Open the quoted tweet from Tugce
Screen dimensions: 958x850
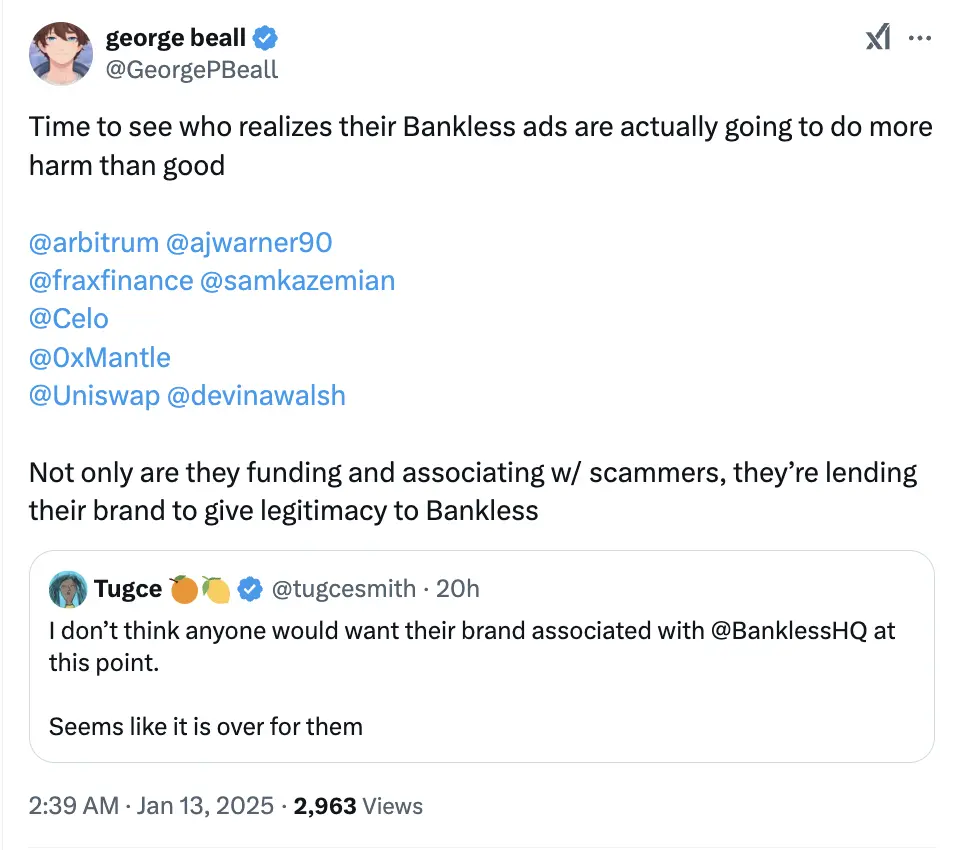coord(480,690)
